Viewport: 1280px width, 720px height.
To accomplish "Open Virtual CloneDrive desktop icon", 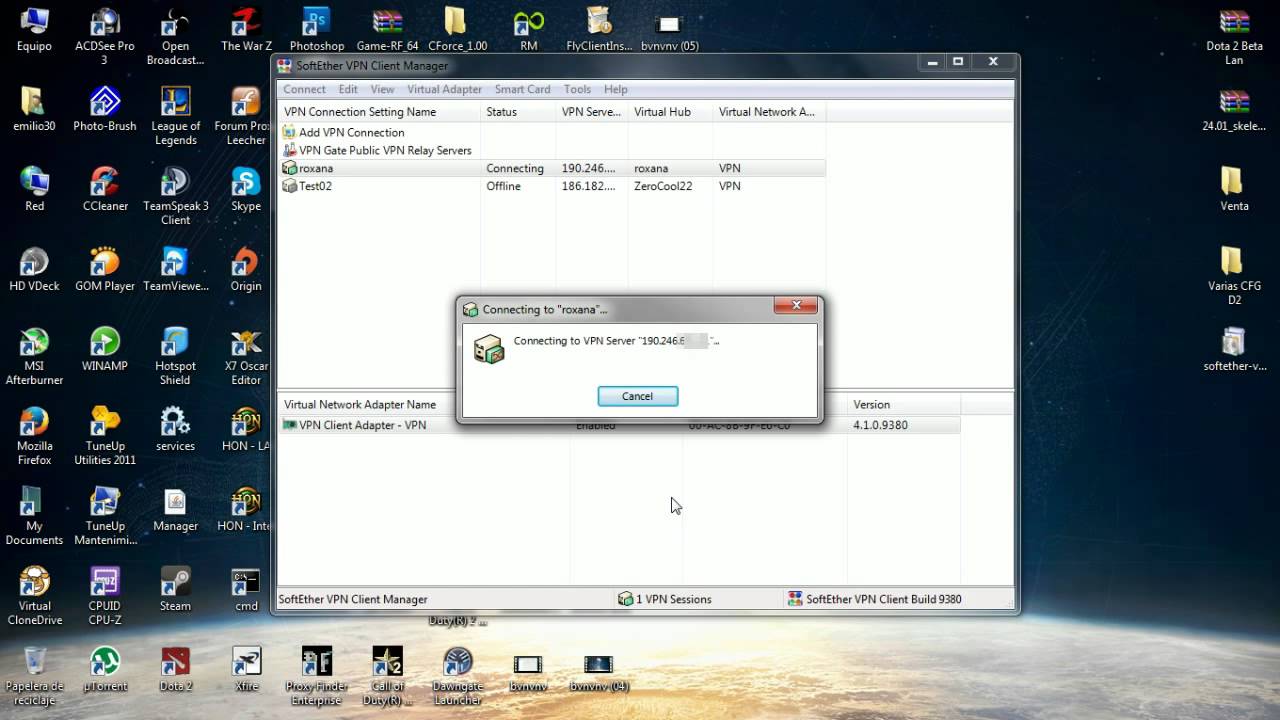I will click(x=35, y=596).
